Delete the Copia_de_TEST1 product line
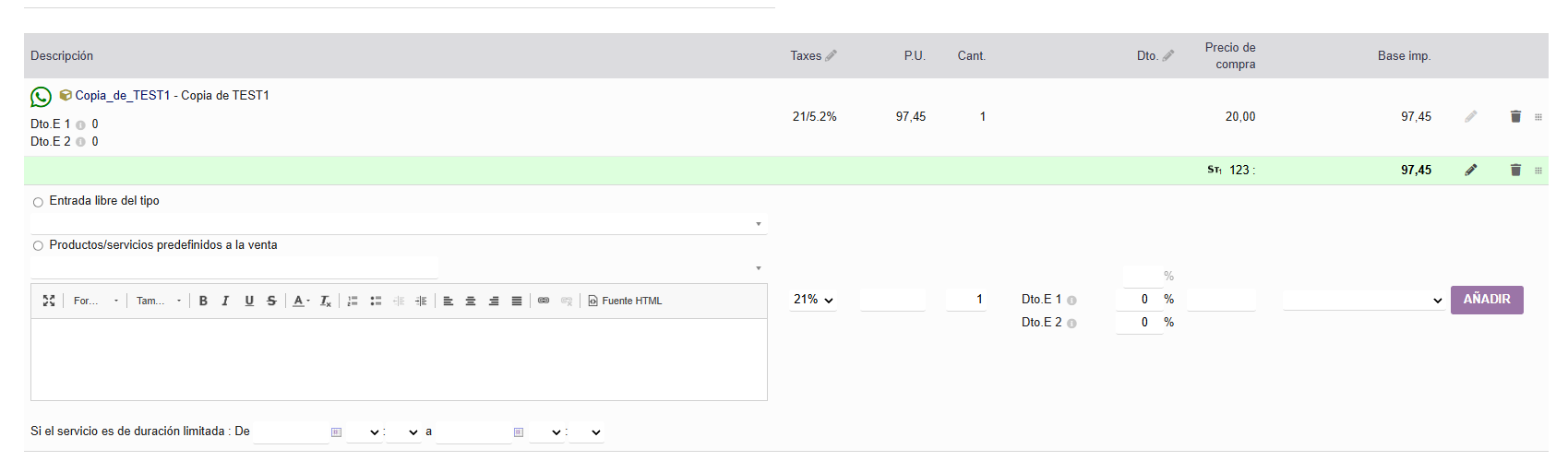Viewport: 1568px width, 461px height. click(x=1515, y=116)
